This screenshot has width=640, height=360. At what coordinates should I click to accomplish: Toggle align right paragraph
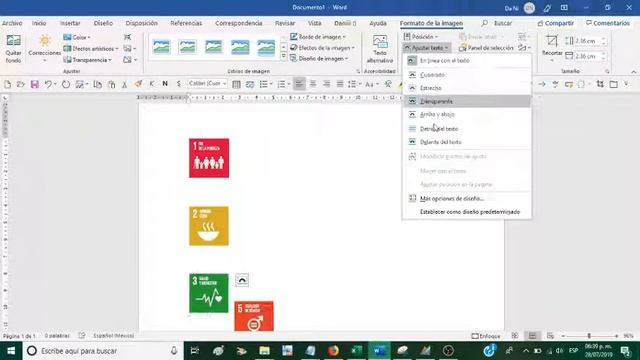pyautogui.click(x=327, y=84)
